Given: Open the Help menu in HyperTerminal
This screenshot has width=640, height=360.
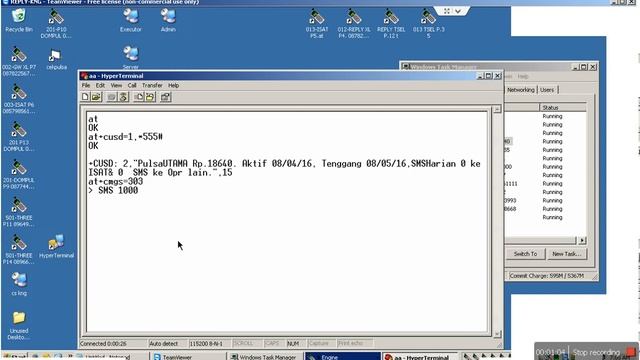Looking at the screenshot, I should point(173,85).
